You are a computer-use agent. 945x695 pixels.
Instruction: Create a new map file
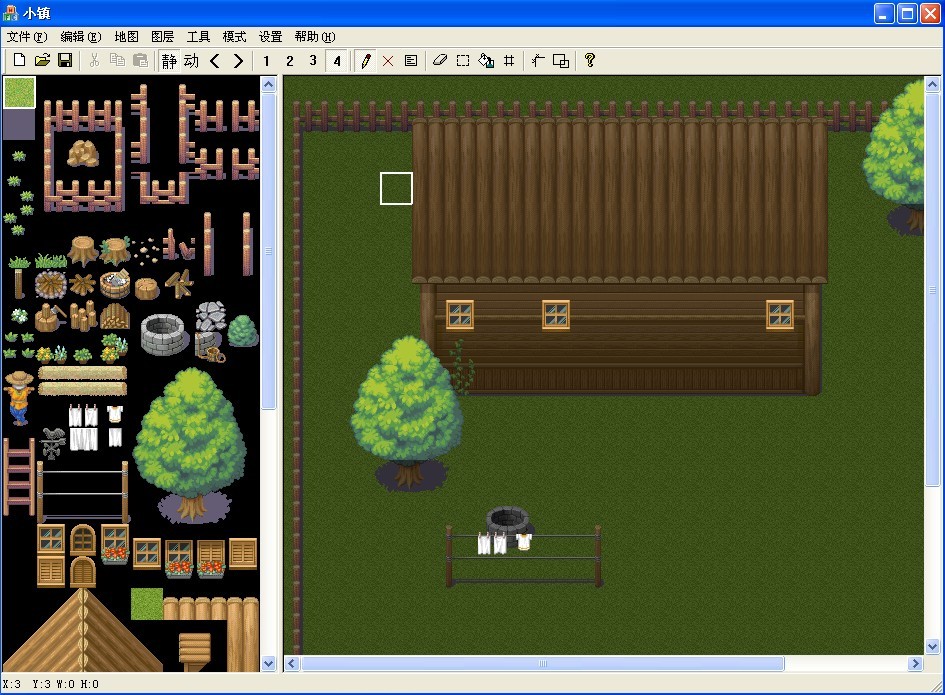point(19,60)
